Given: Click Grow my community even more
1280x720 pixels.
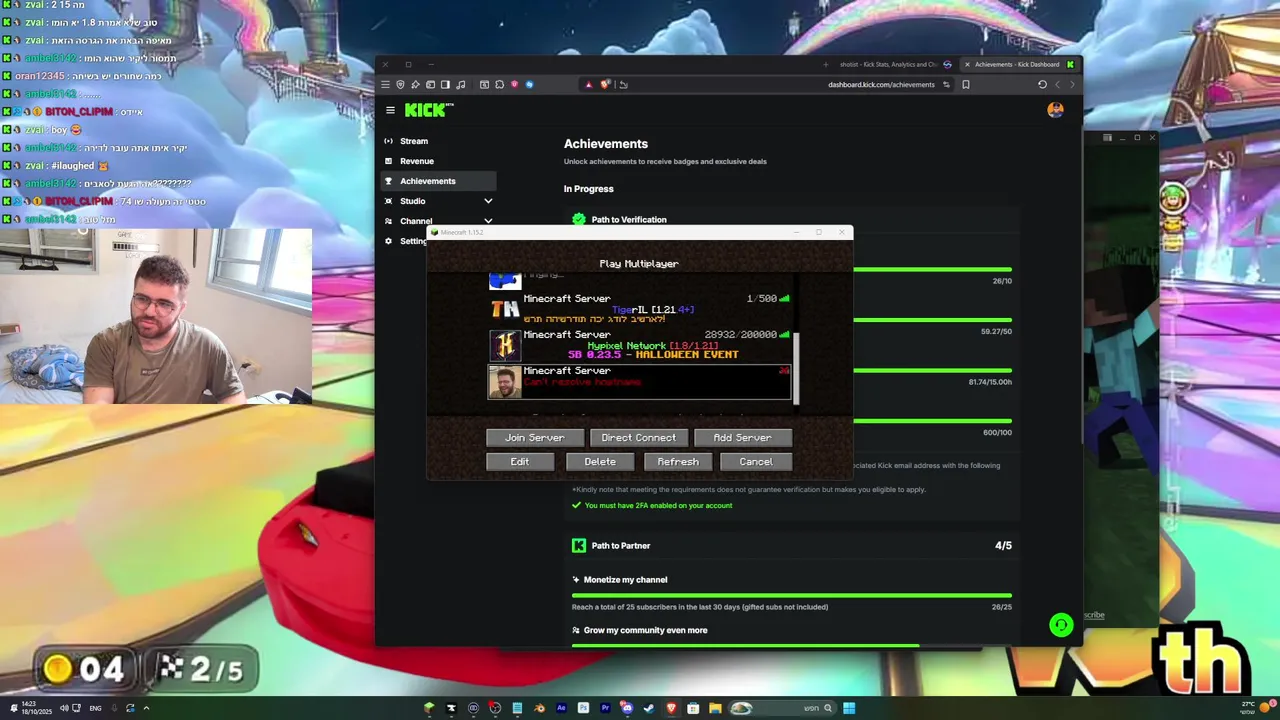Looking at the screenshot, I should tap(645, 630).
